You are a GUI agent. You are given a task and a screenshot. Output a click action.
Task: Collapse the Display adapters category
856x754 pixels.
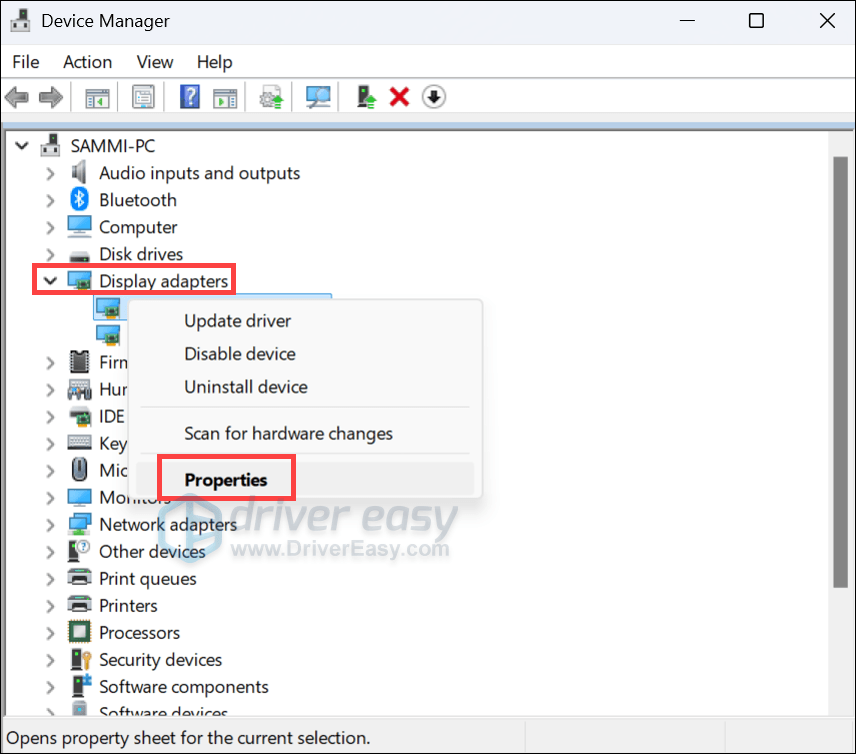(49, 281)
